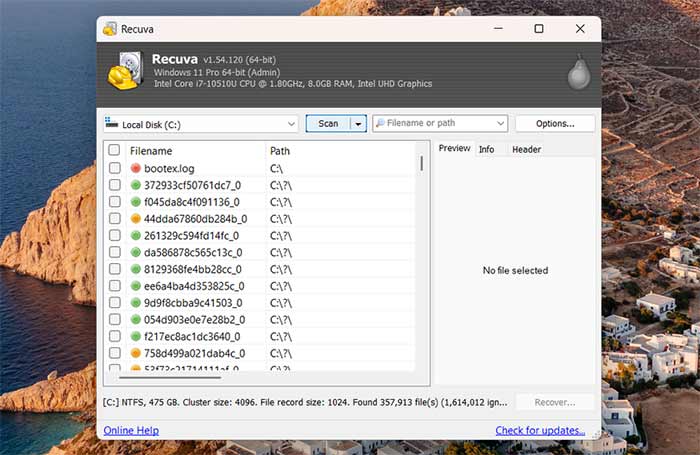
Task: Click the green status dot for 372933cf50761dc7_0
Action: pyautogui.click(x=136, y=185)
